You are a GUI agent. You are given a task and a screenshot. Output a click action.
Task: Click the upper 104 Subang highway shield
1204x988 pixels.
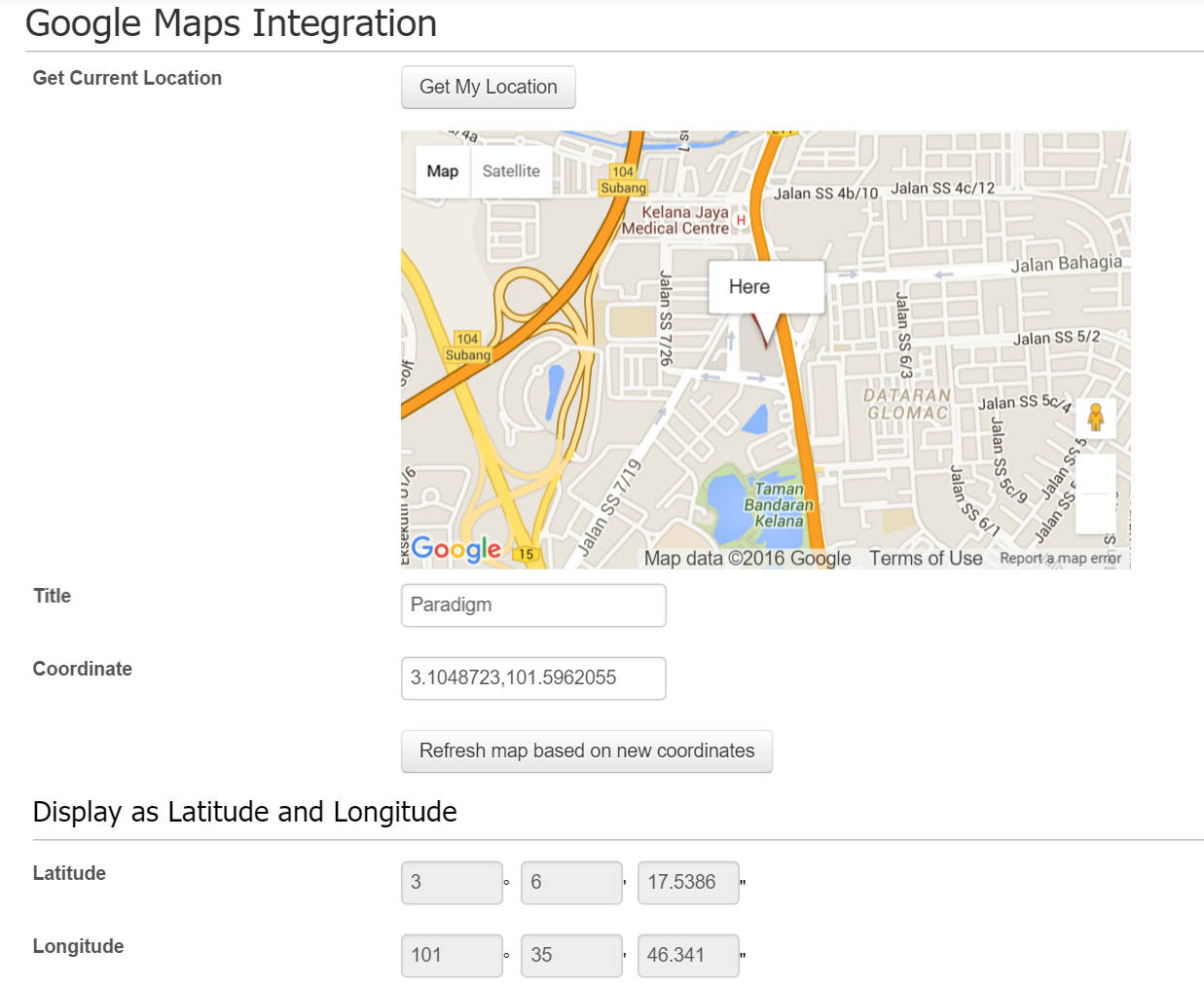(x=623, y=180)
